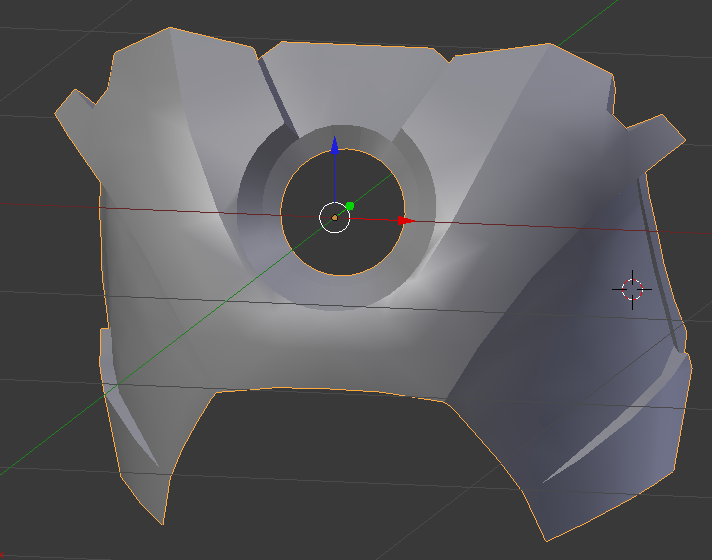The width and height of the screenshot is (712, 560).
Task: Click the dark circular hole in the mesh
Action: tap(343, 212)
